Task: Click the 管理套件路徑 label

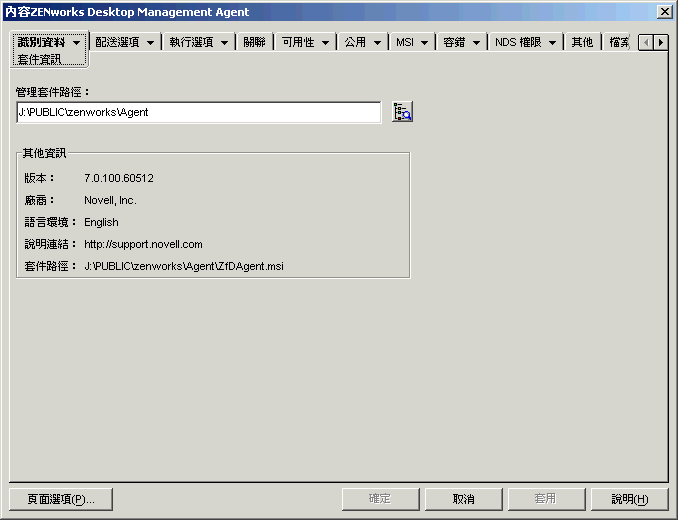Action: [52, 92]
